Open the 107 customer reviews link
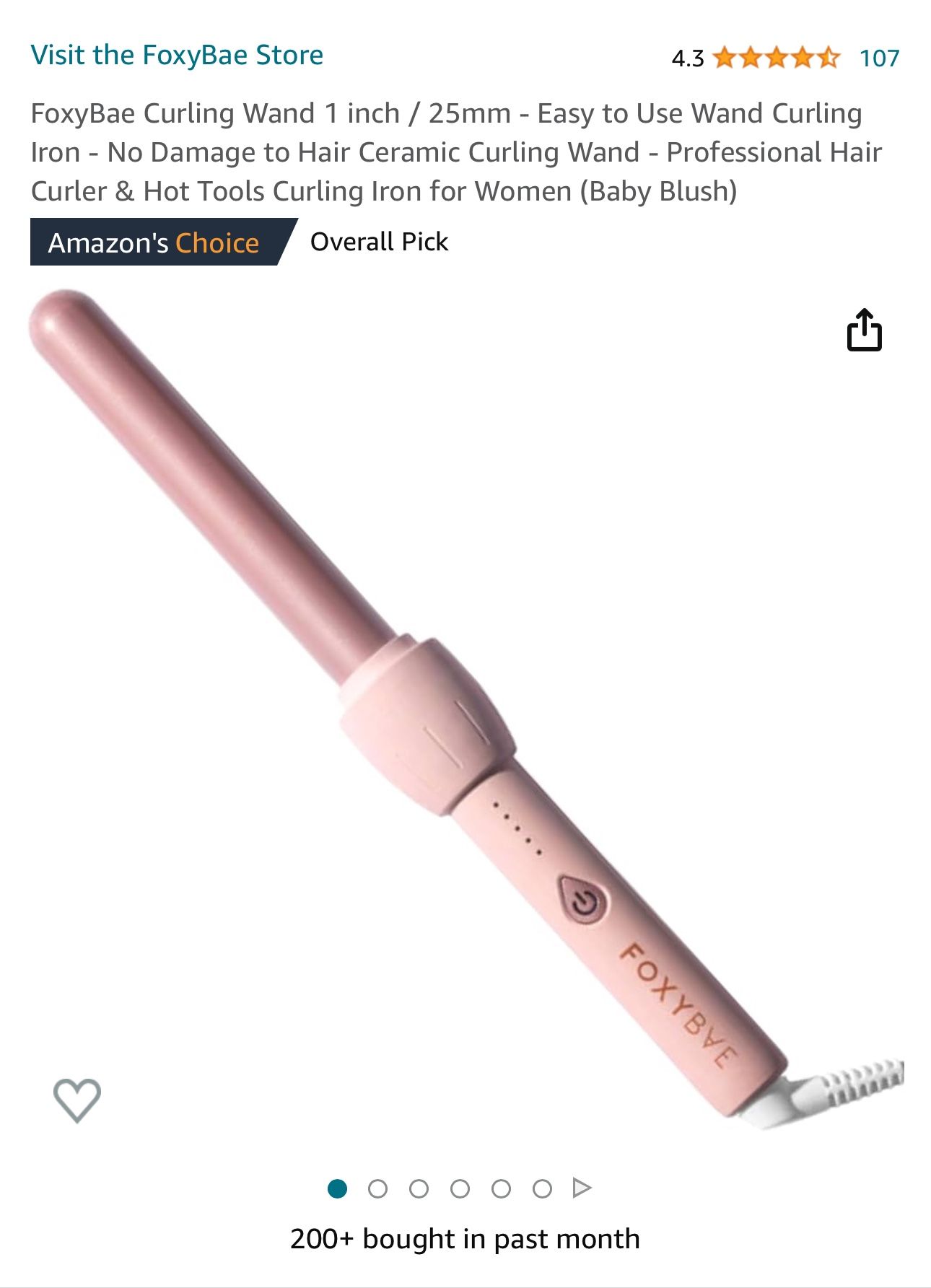 coord(879,58)
